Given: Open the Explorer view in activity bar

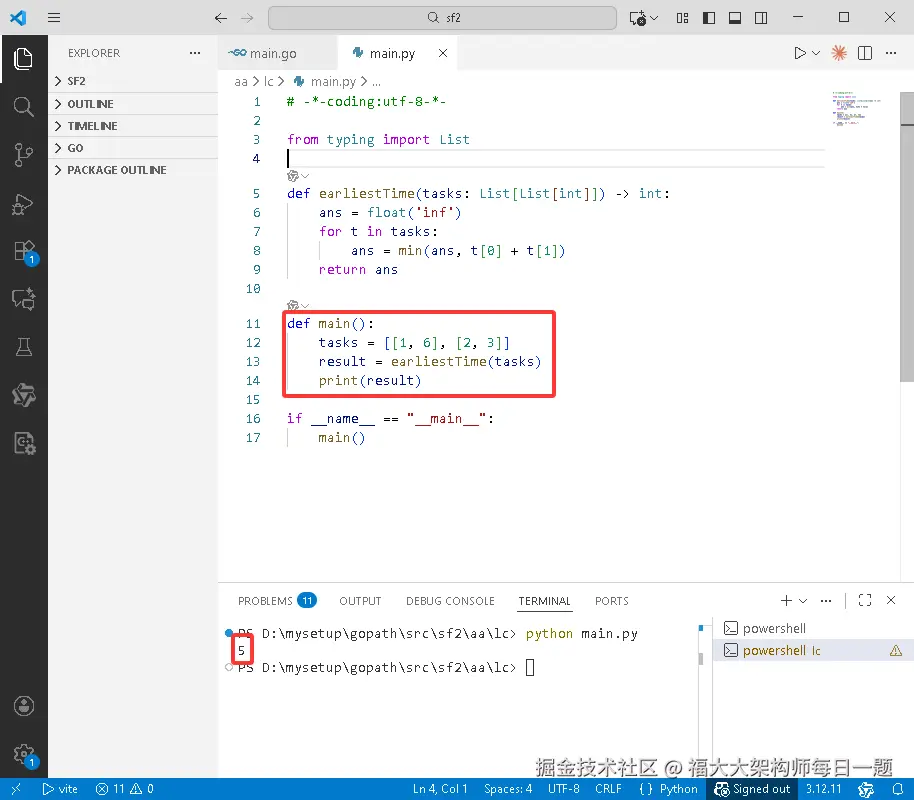Looking at the screenshot, I should 23,58.
